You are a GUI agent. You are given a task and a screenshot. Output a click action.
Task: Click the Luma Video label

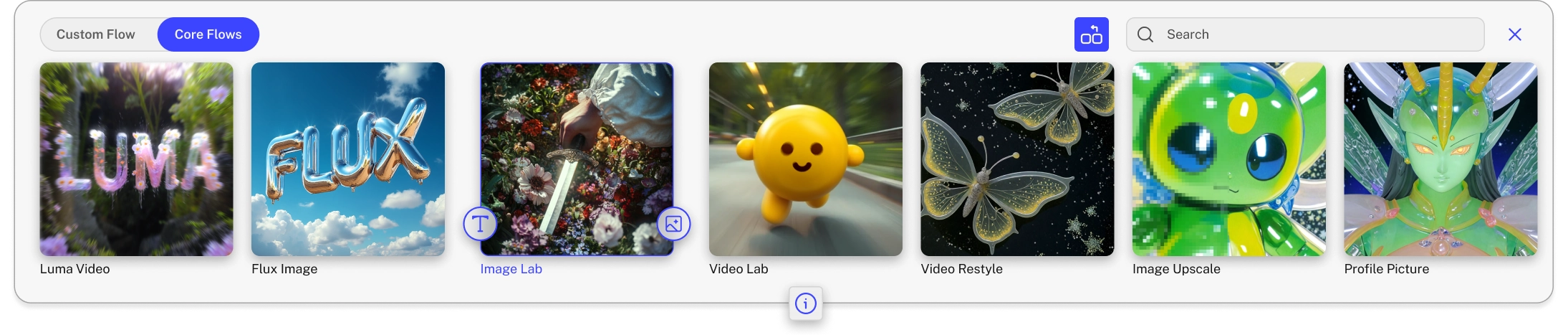point(74,269)
